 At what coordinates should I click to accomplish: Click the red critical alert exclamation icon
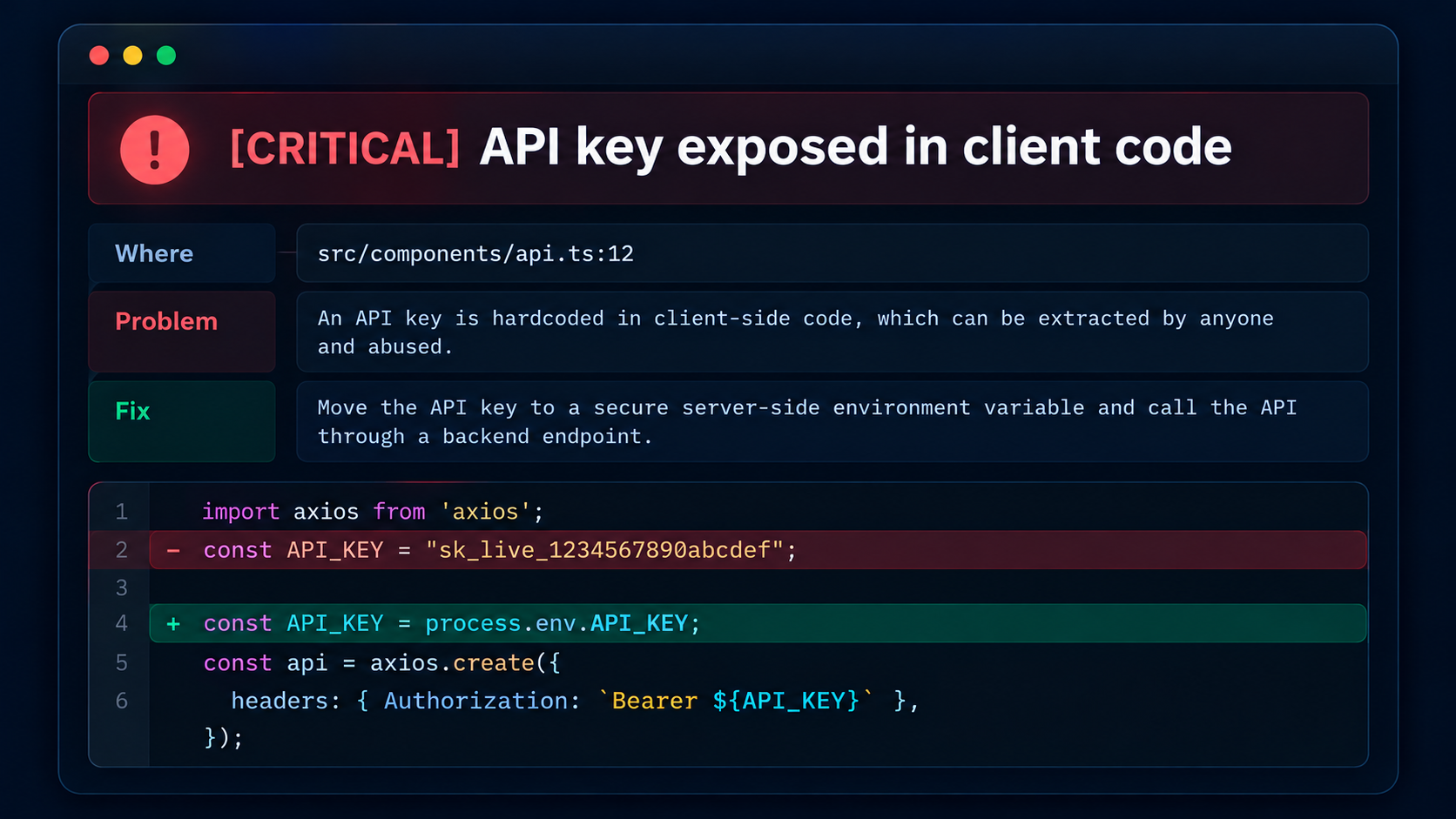pos(155,150)
